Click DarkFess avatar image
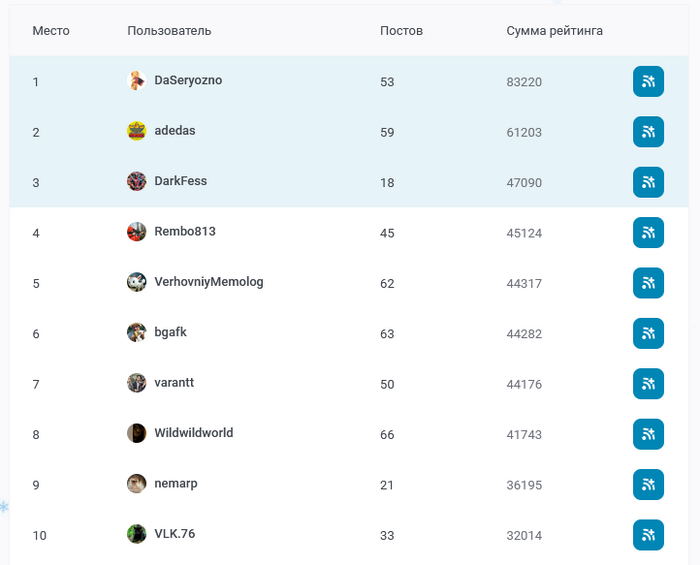 click(x=137, y=181)
